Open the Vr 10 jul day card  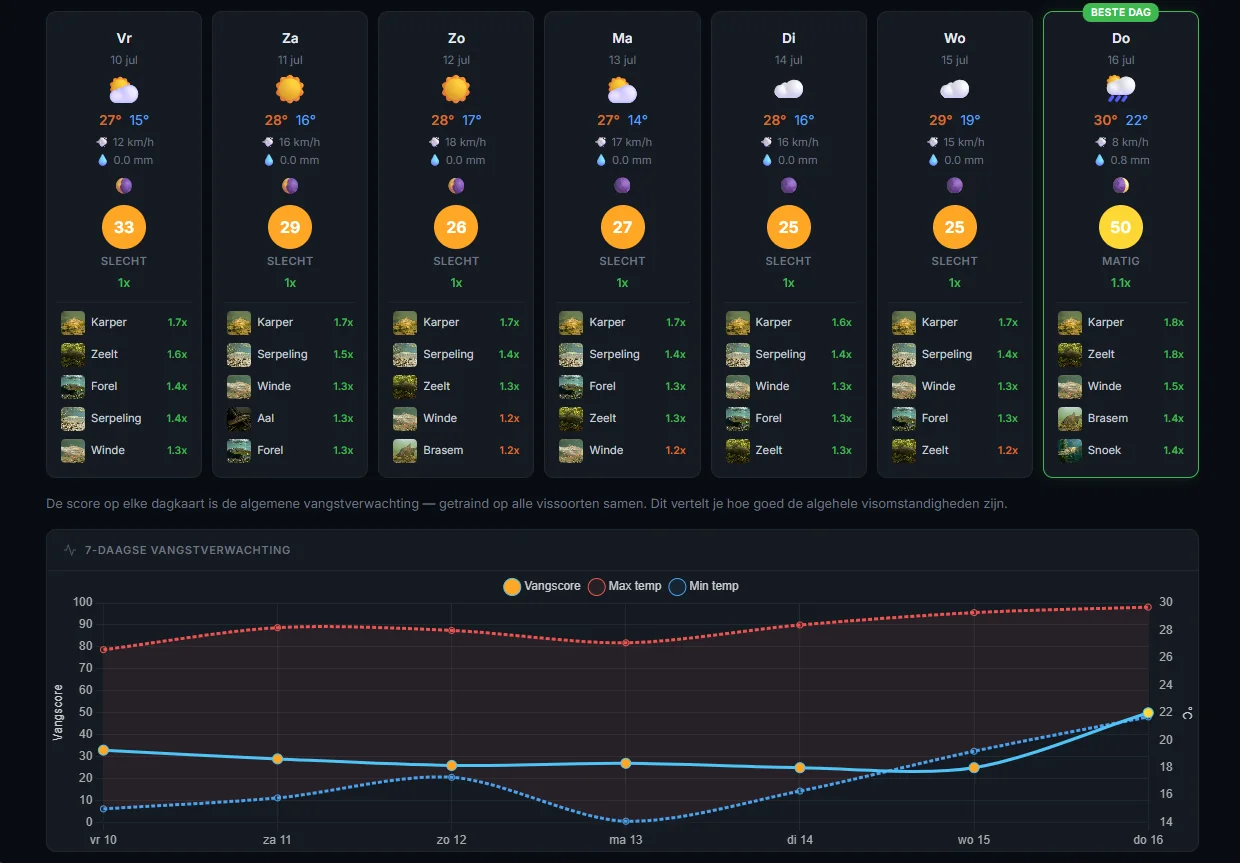(124, 244)
